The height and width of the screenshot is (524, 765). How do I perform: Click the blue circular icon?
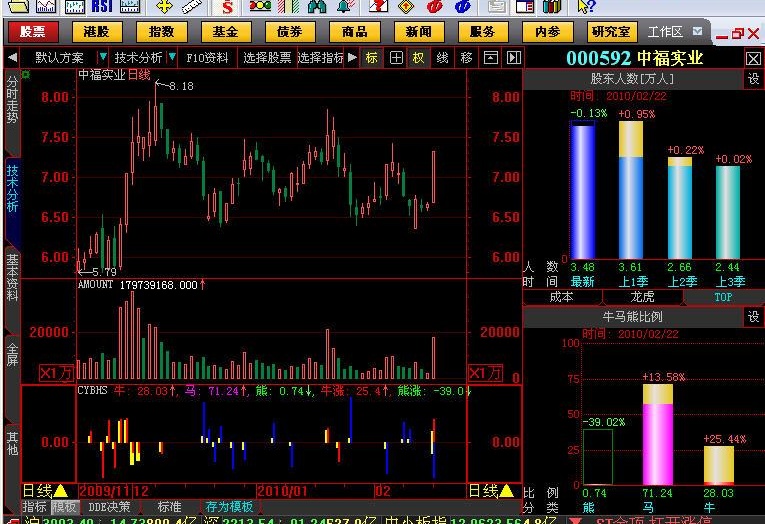(462, 6)
